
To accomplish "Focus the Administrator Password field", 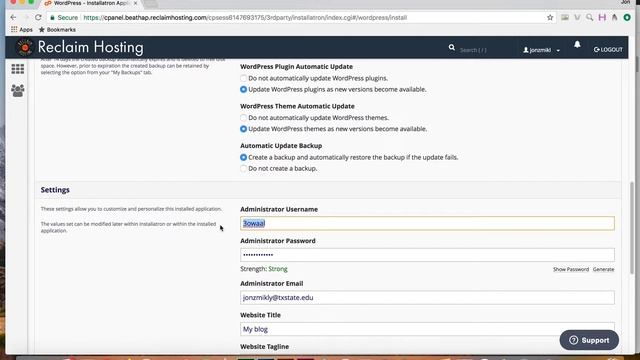I will point(427,255).
